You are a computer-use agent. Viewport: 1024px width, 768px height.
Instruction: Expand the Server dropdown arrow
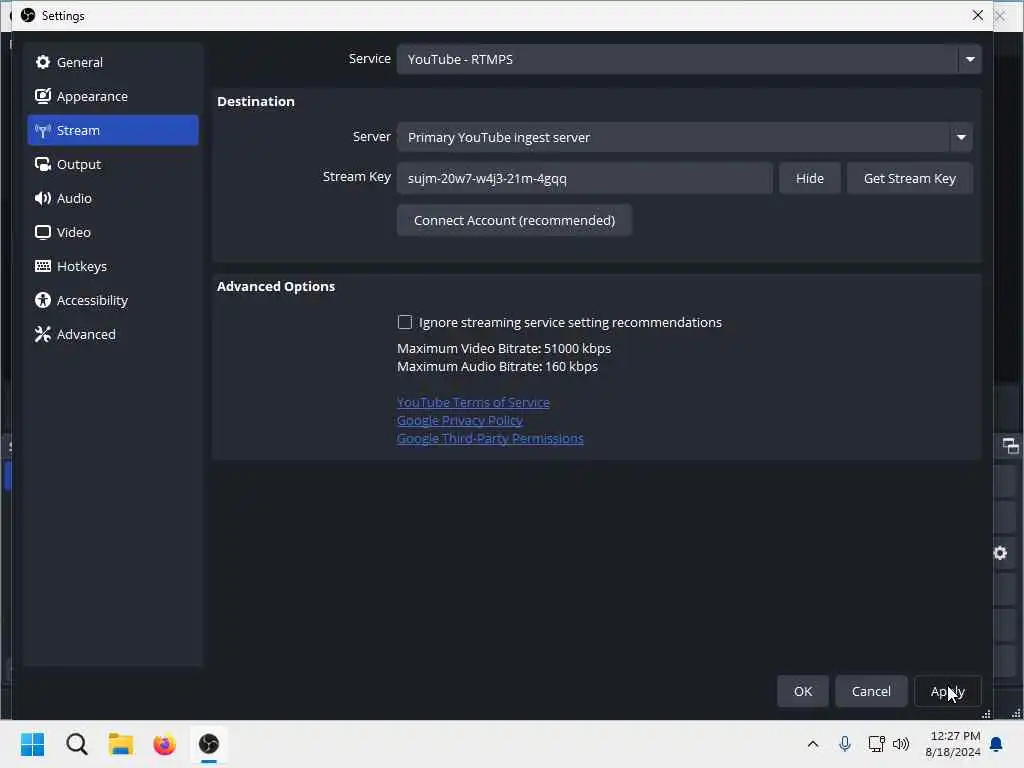961,137
